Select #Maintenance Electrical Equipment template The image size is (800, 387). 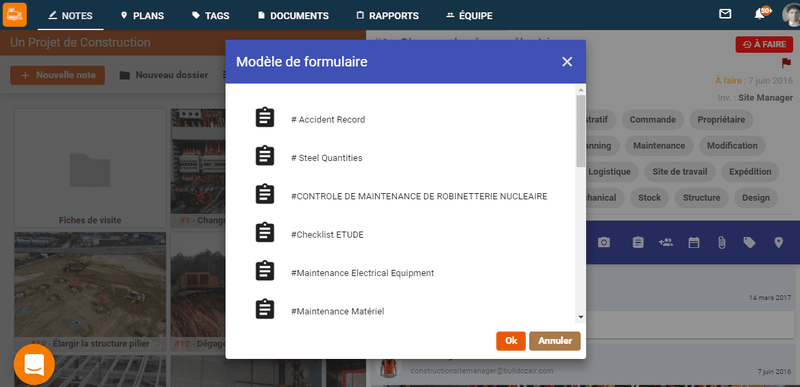(362, 273)
